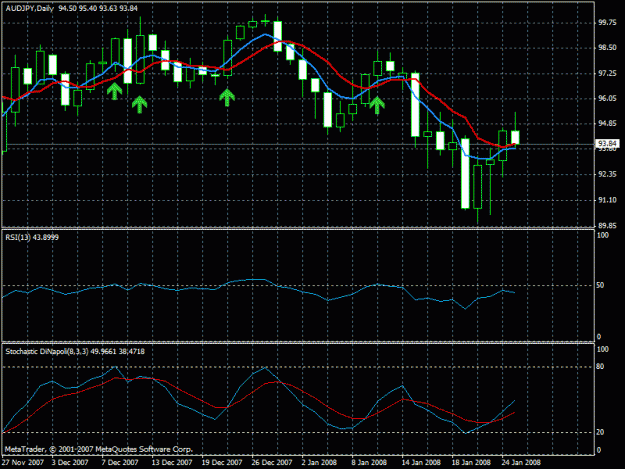This screenshot has width=625, height=469.
Task: Click the 99.75 price scale label
Action: 607,23
